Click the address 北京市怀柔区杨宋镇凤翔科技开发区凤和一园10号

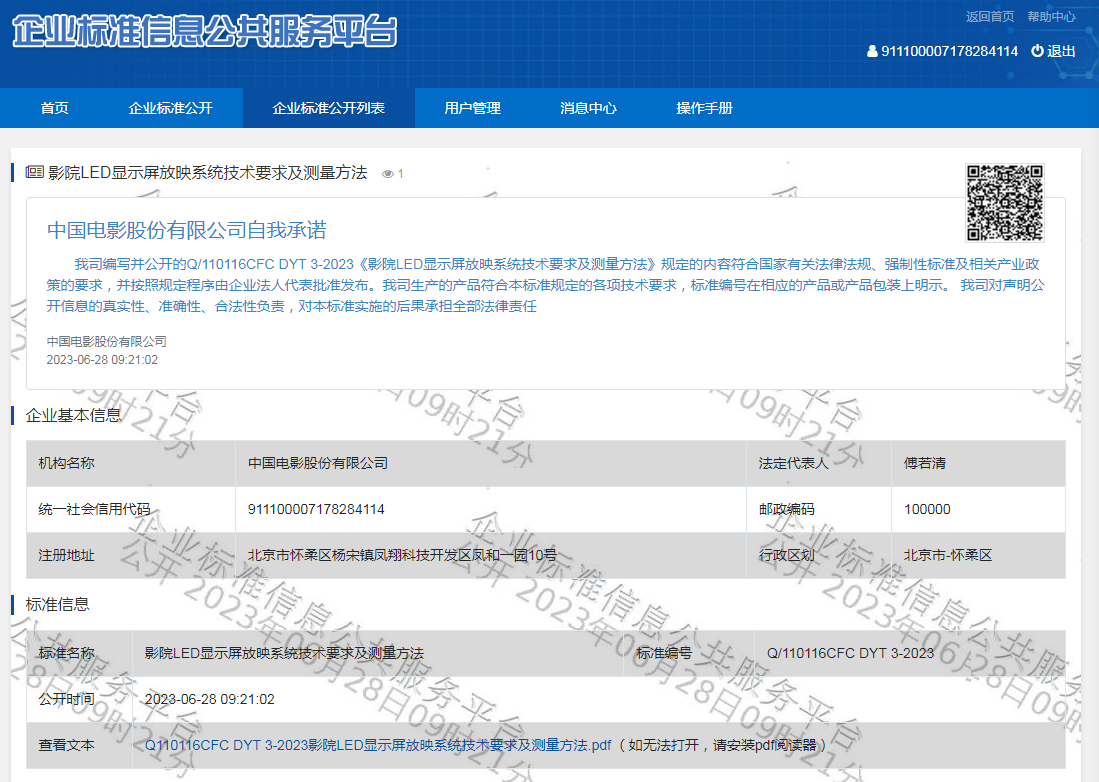pyautogui.click(x=402, y=556)
